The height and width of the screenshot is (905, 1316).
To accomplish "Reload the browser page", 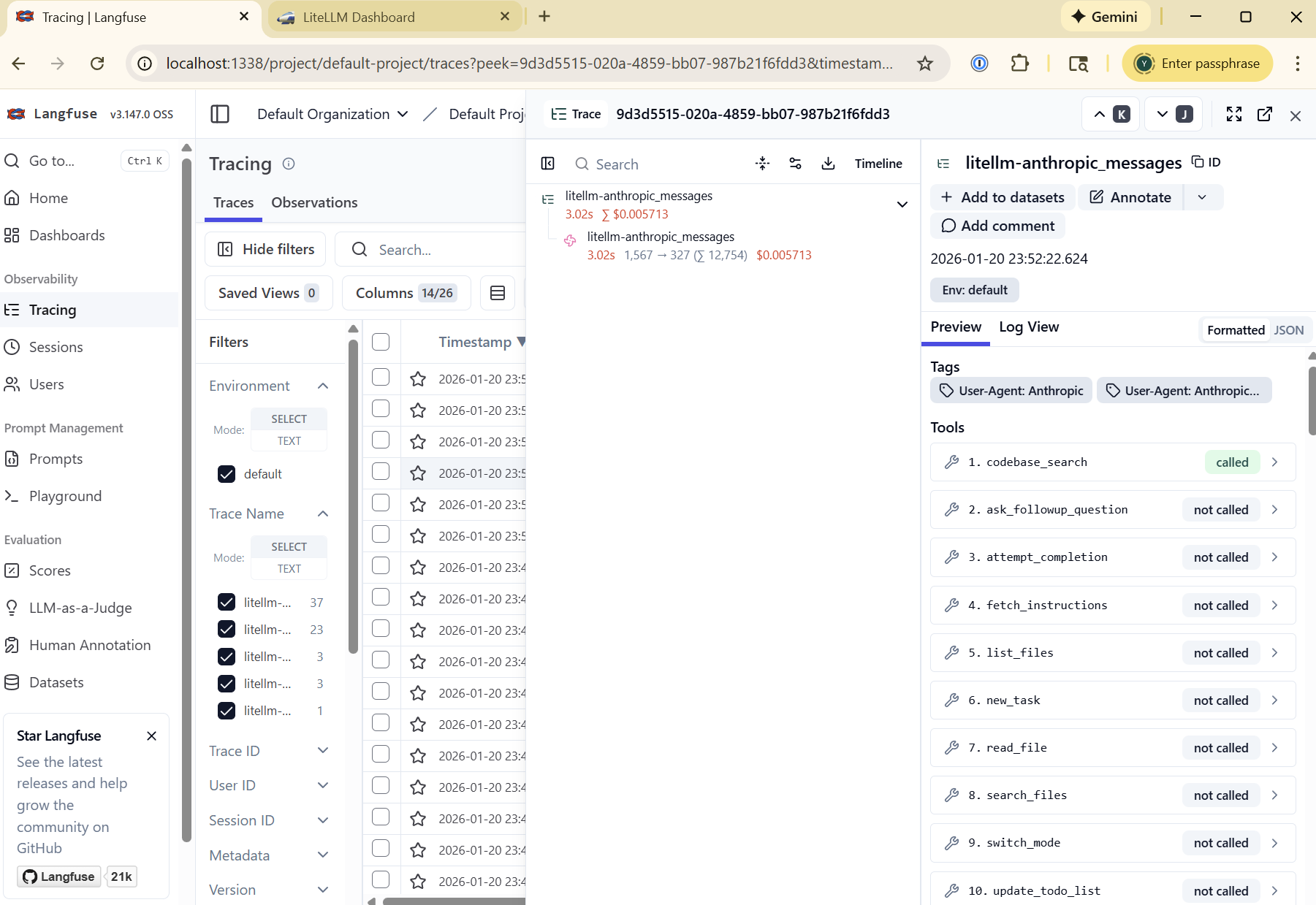I will click(x=97, y=64).
